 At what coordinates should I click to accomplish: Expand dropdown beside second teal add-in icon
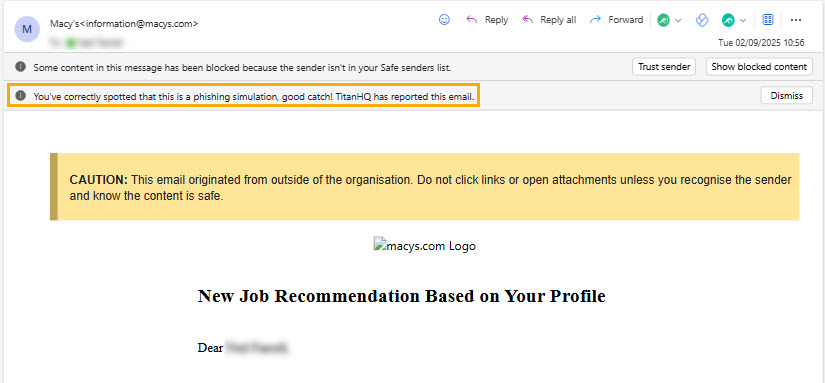coord(743,21)
